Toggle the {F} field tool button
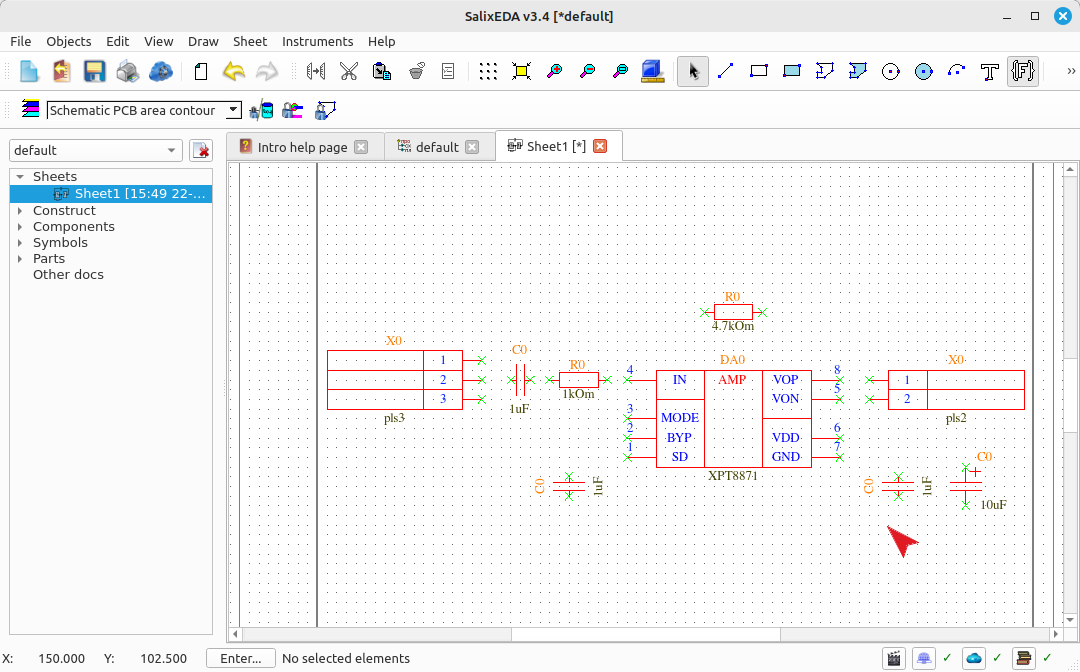Viewport: 1080px width, 672px height. pyautogui.click(x=1023, y=71)
